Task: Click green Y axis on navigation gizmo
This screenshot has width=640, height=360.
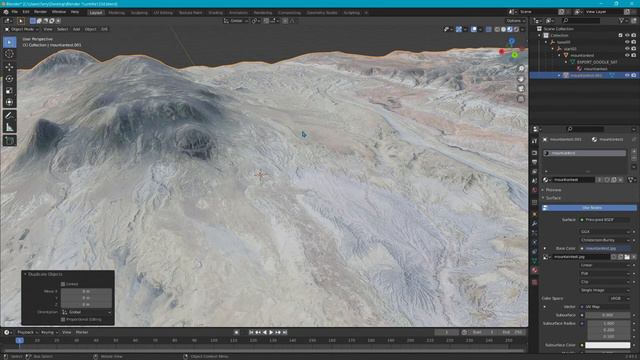Action: tap(515, 55)
